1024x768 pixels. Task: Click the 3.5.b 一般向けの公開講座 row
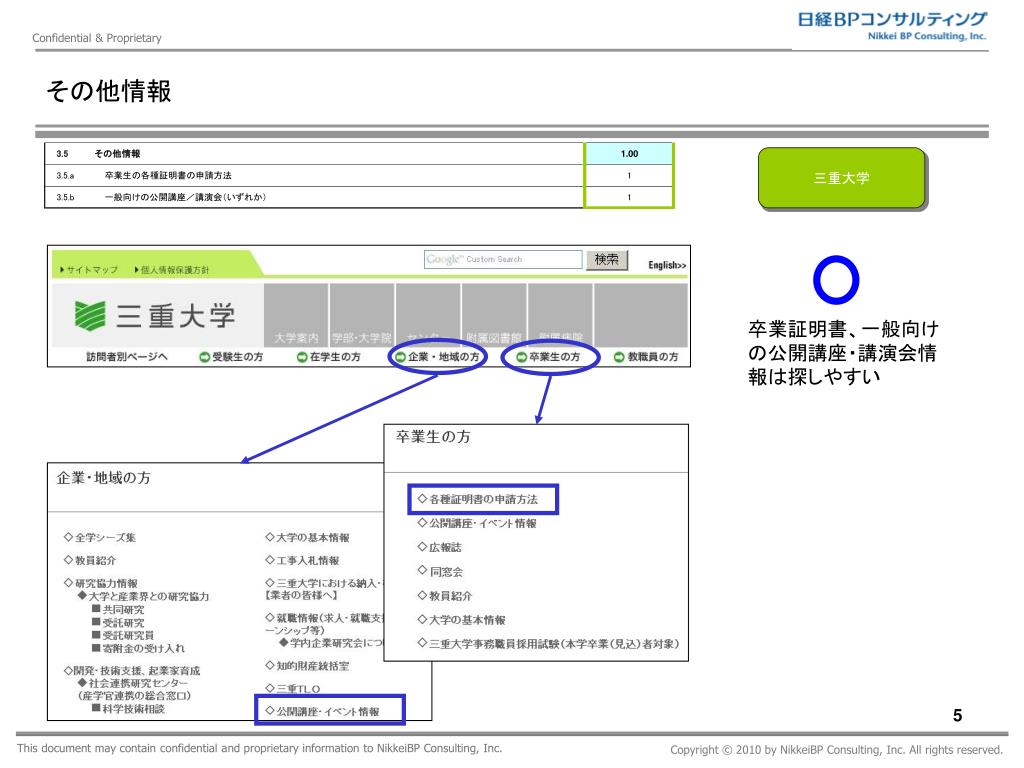click(359, 197)
